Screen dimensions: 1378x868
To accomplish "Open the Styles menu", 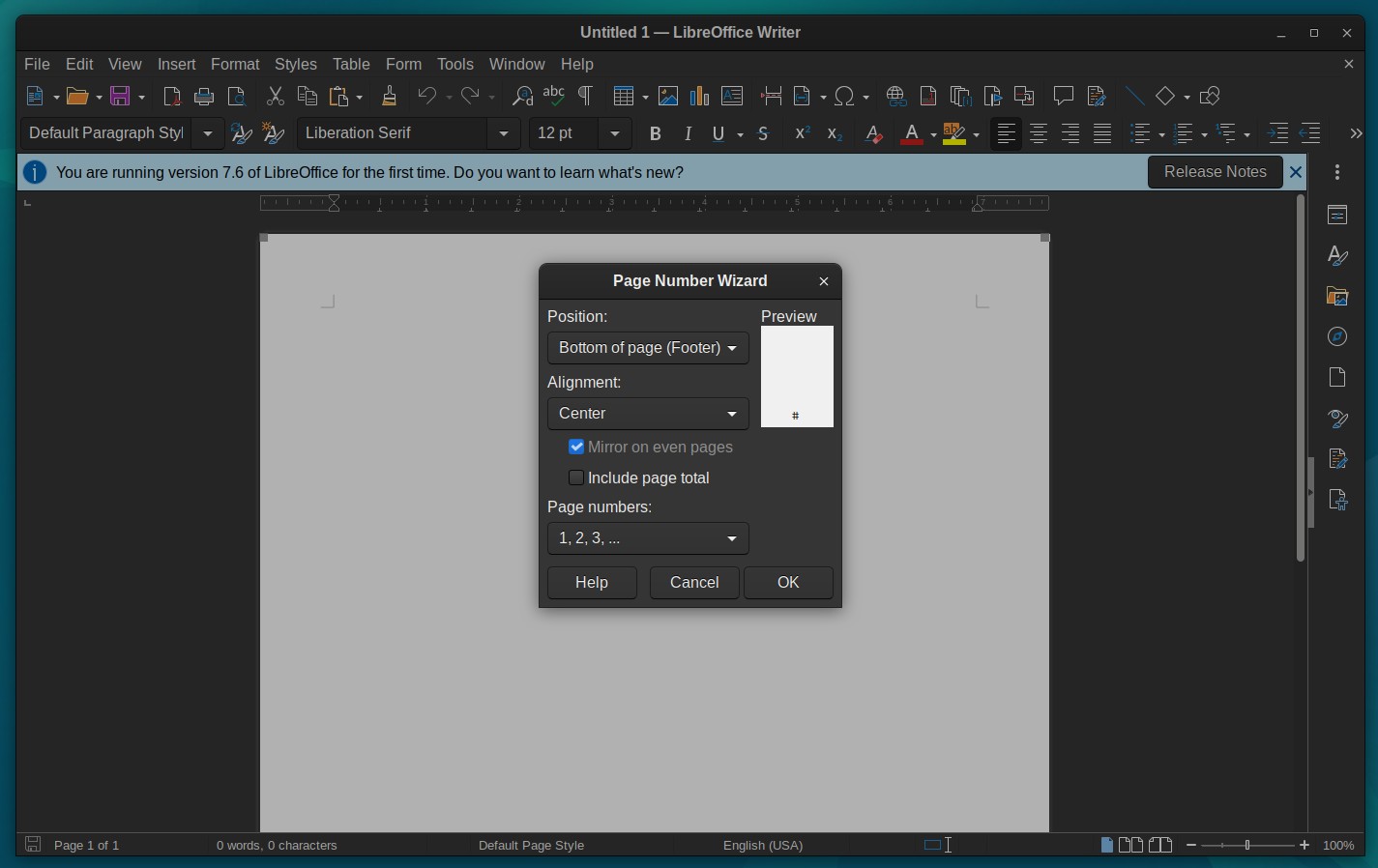I will click(x=296, y=64).
